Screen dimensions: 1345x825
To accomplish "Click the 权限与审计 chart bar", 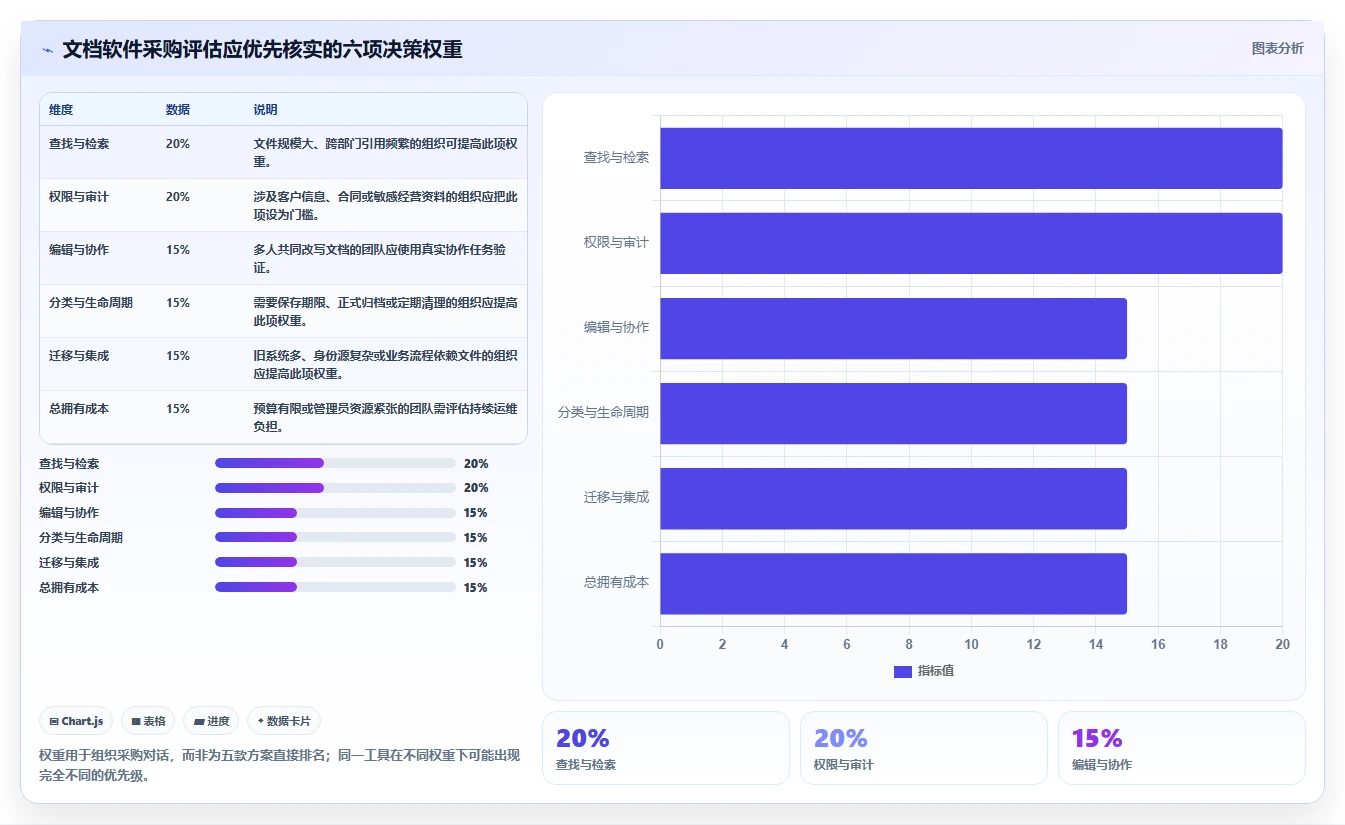I will (971, 243).
